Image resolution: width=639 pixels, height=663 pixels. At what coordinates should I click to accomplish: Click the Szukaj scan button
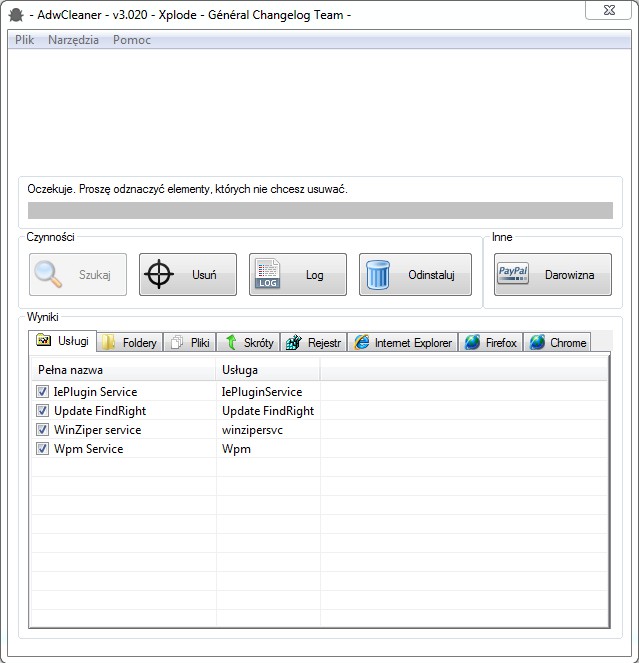[x=78, y=274]
